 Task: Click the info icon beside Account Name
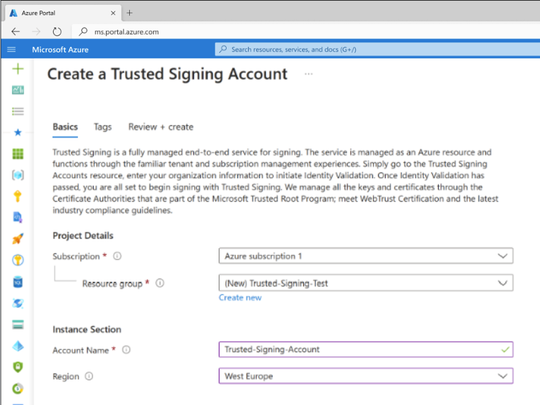tap(126, 350)
